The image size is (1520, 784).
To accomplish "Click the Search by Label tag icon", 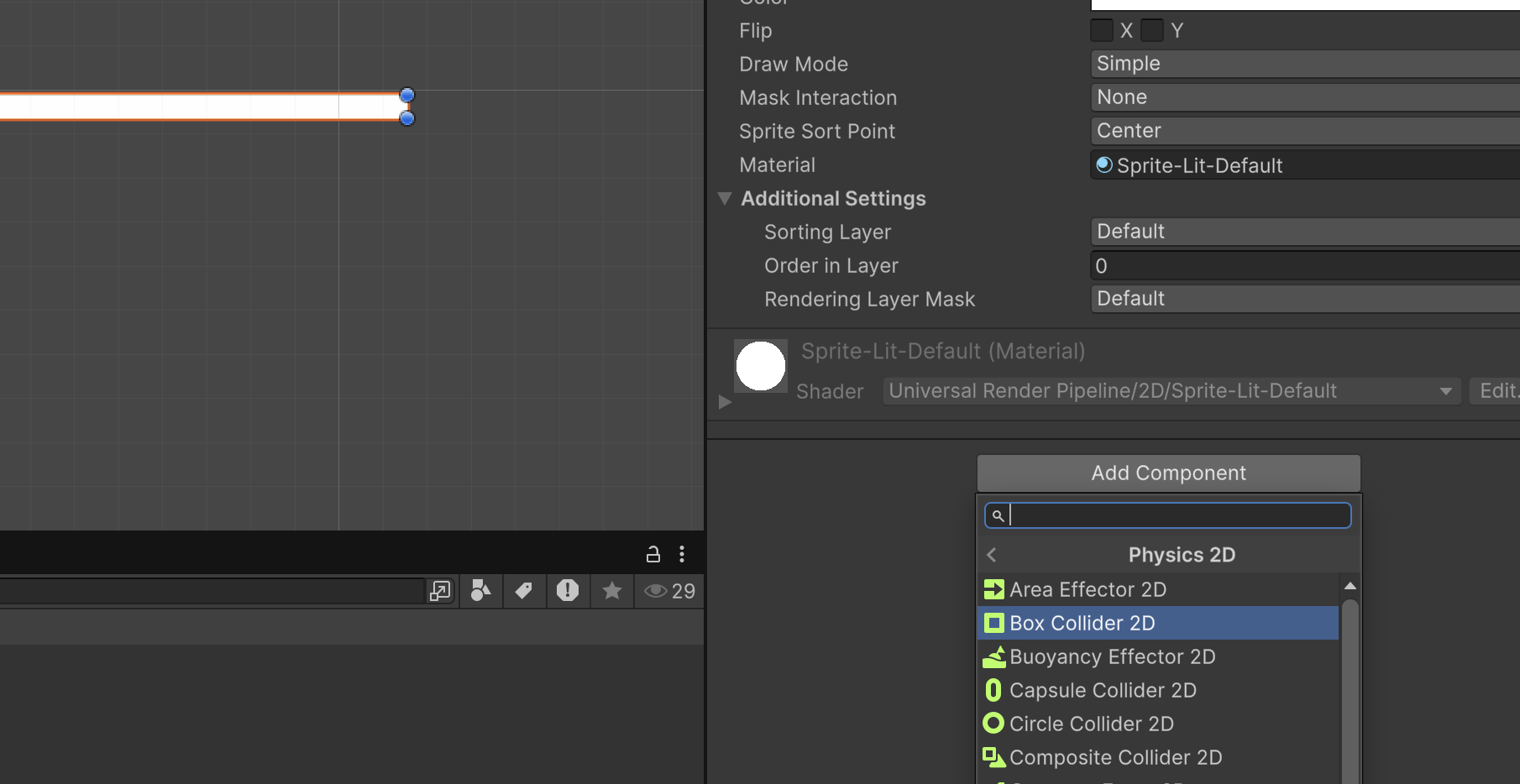I will 523,591.
